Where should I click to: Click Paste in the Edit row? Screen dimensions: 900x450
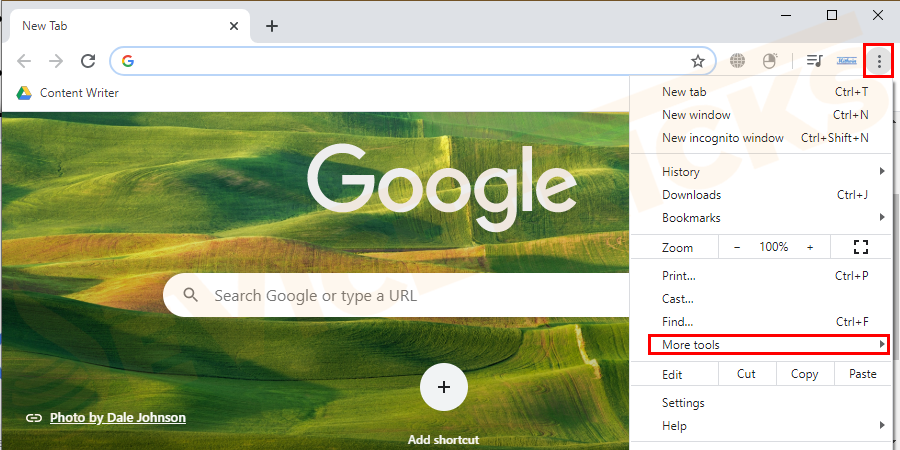[863, 374]
